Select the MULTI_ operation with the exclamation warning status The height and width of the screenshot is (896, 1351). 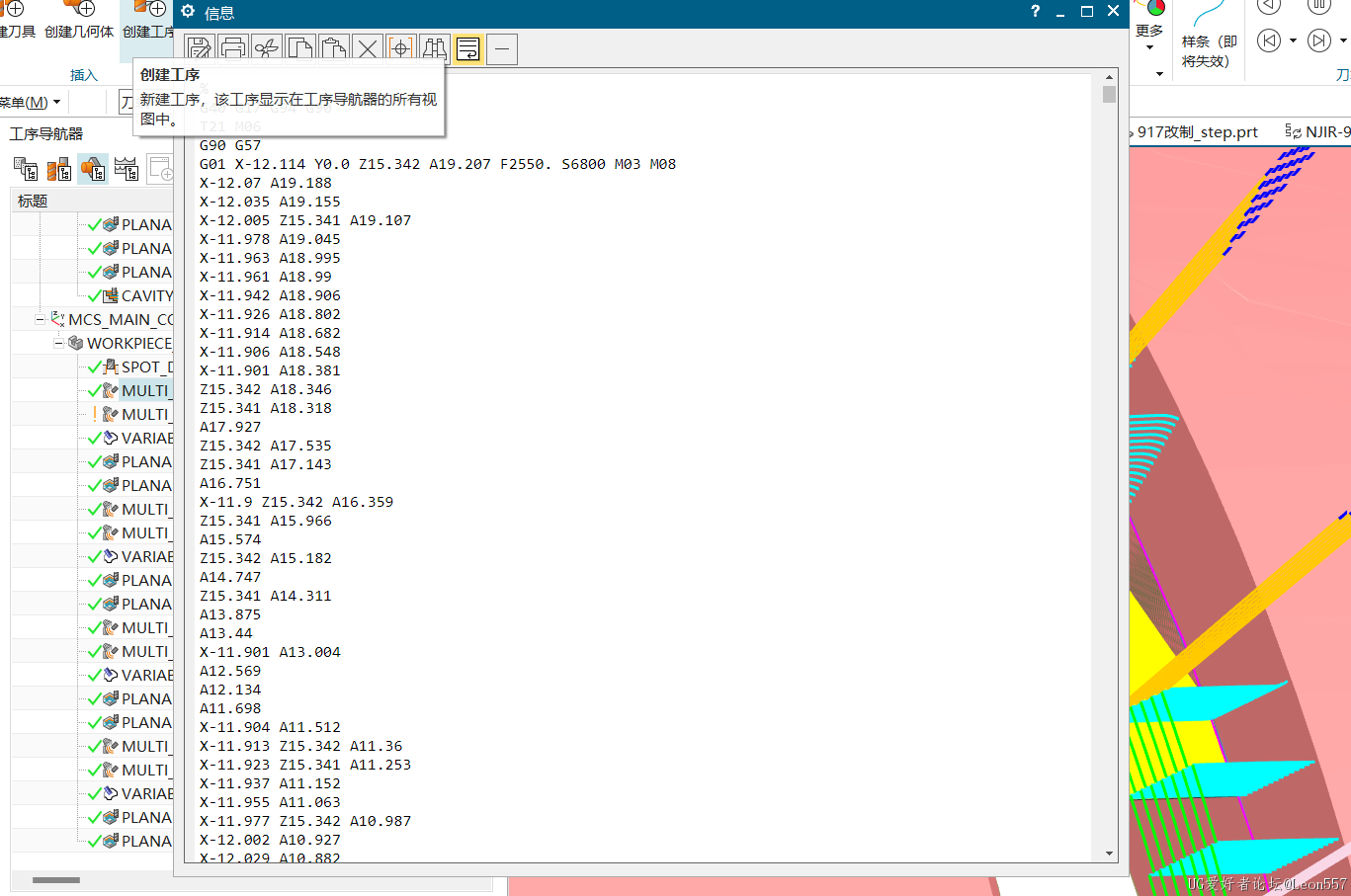tap(144, 414)
